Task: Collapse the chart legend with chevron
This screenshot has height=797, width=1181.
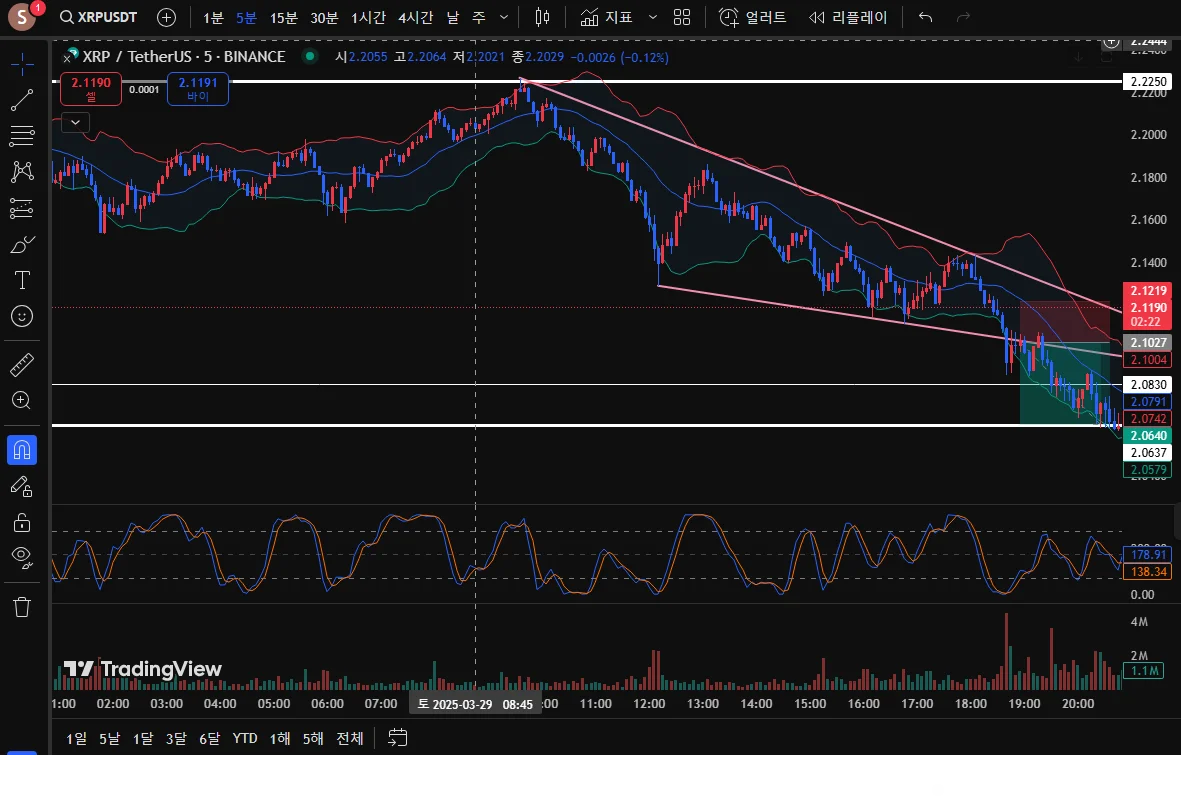Action: click(76, 123)
